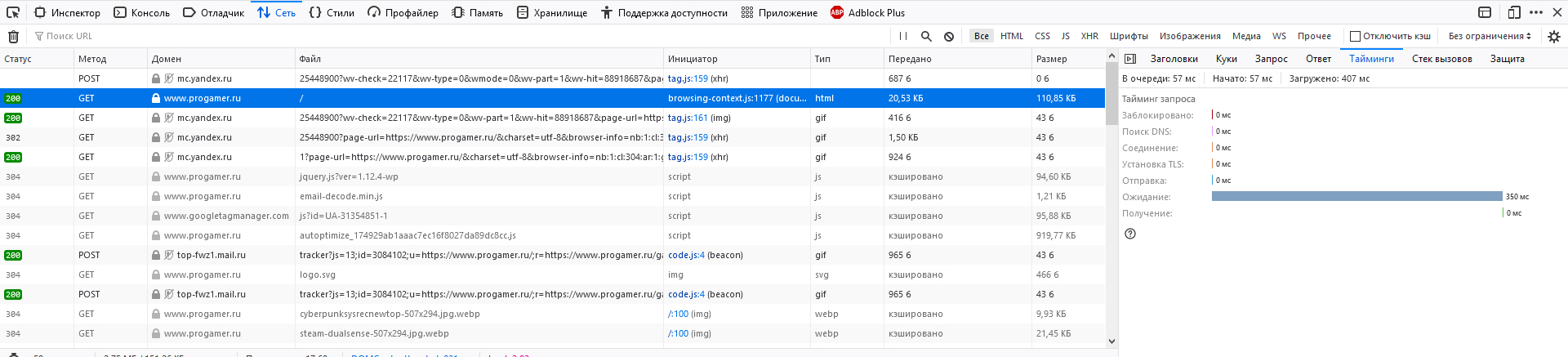The image size is (1568, 357).
Task: Open timing help question mark icon
Action: click(x=1130, y=234)
